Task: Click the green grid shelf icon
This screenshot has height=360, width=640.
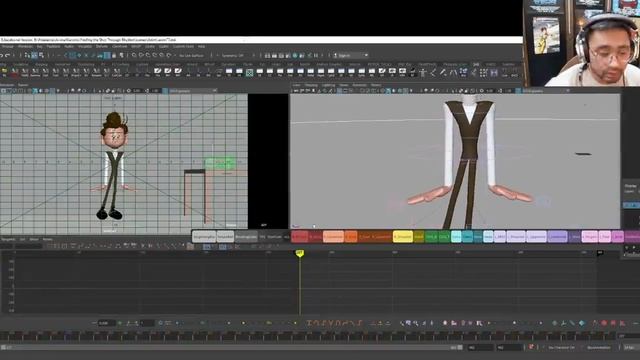Action: (x=249, y=73)
